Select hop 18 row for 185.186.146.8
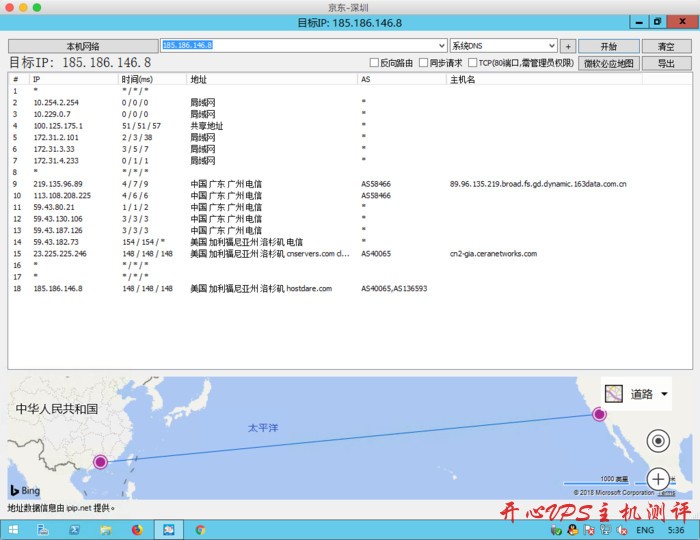The width and height of the screenshot is (700, 540). click(x=200, y=288)
